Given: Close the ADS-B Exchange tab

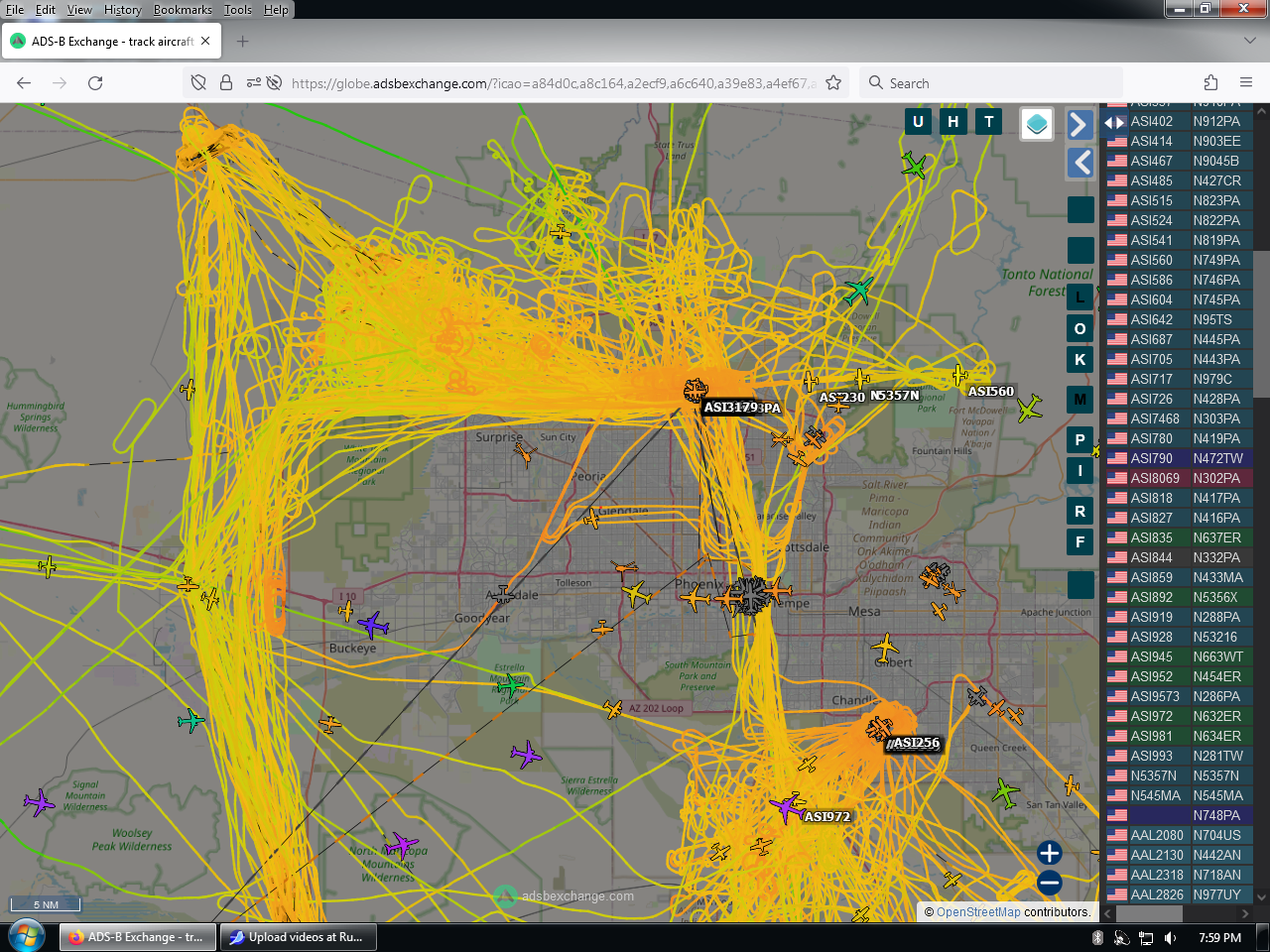Looking at the screenshot, I should [205, 42].
